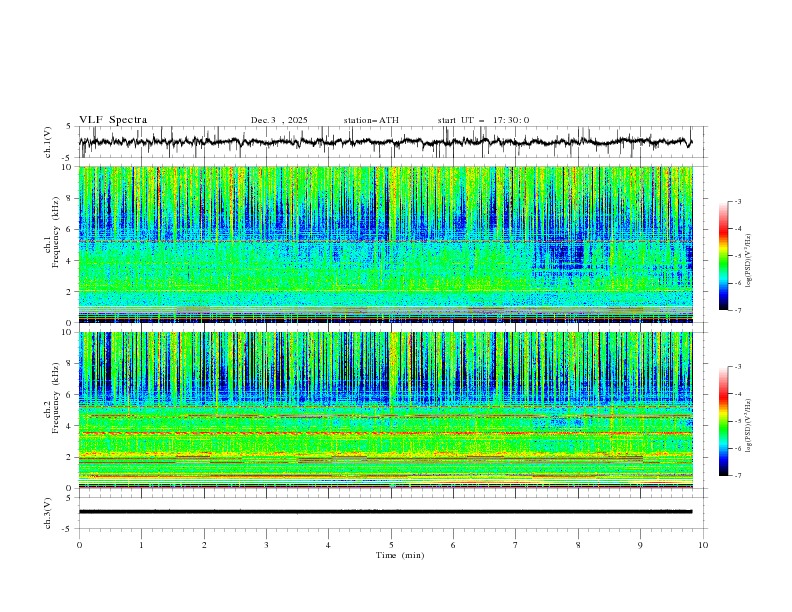The width and height of the screenshot is (792, 612).
Task: Click time axis tick label "1"
Action: (141, 545)
